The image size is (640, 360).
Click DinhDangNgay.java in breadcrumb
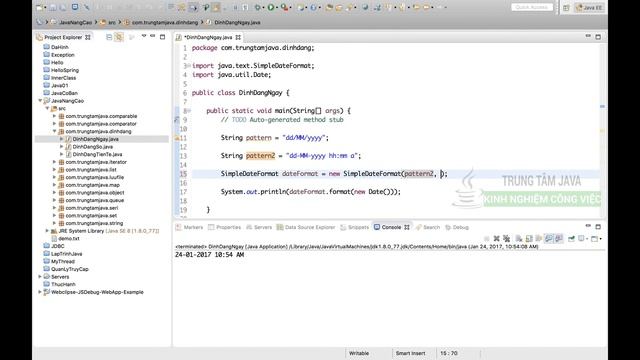tap(237, 22)
